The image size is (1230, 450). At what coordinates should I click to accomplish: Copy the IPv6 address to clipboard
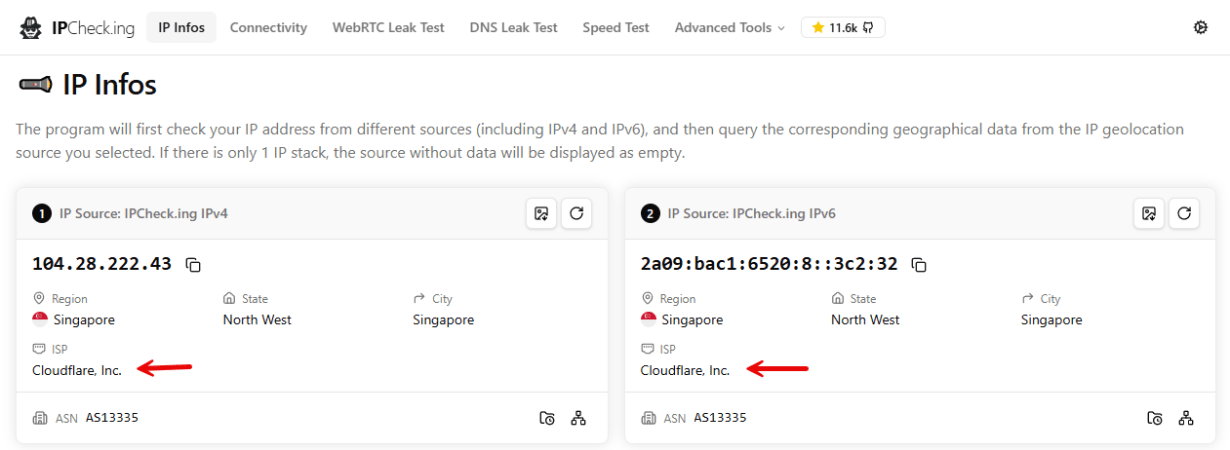[919, 265]
